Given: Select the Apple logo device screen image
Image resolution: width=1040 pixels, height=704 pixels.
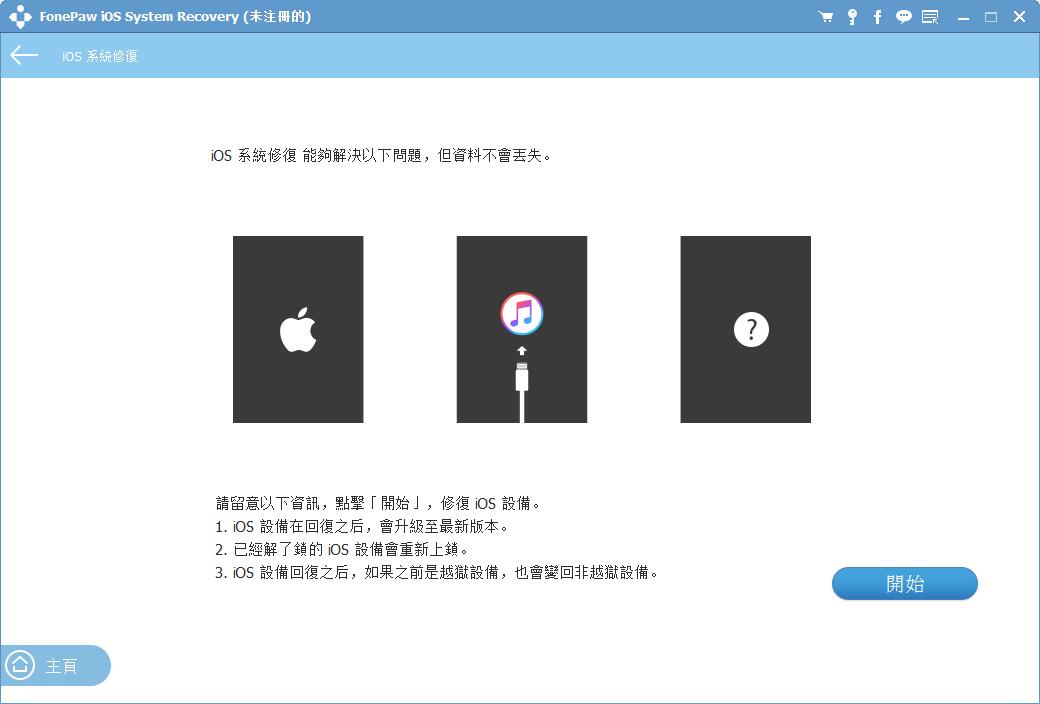Looking at the screenshot, I should click(x=297, y=329).
